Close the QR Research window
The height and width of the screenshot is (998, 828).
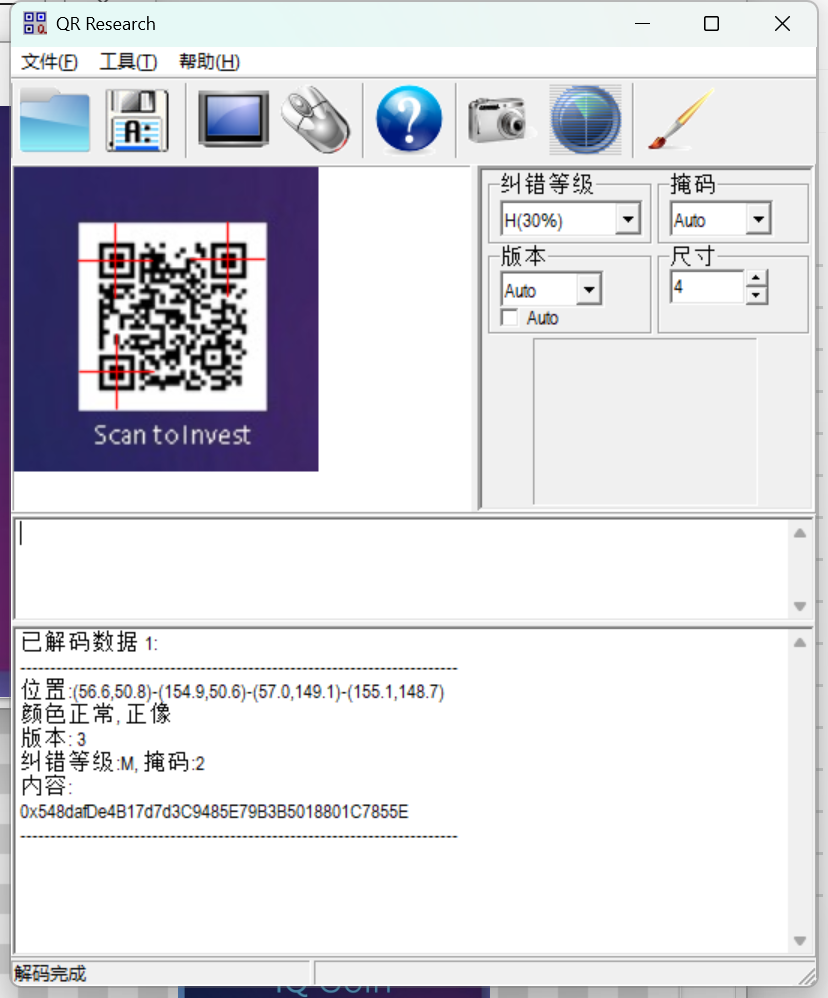tap(782, 24)
